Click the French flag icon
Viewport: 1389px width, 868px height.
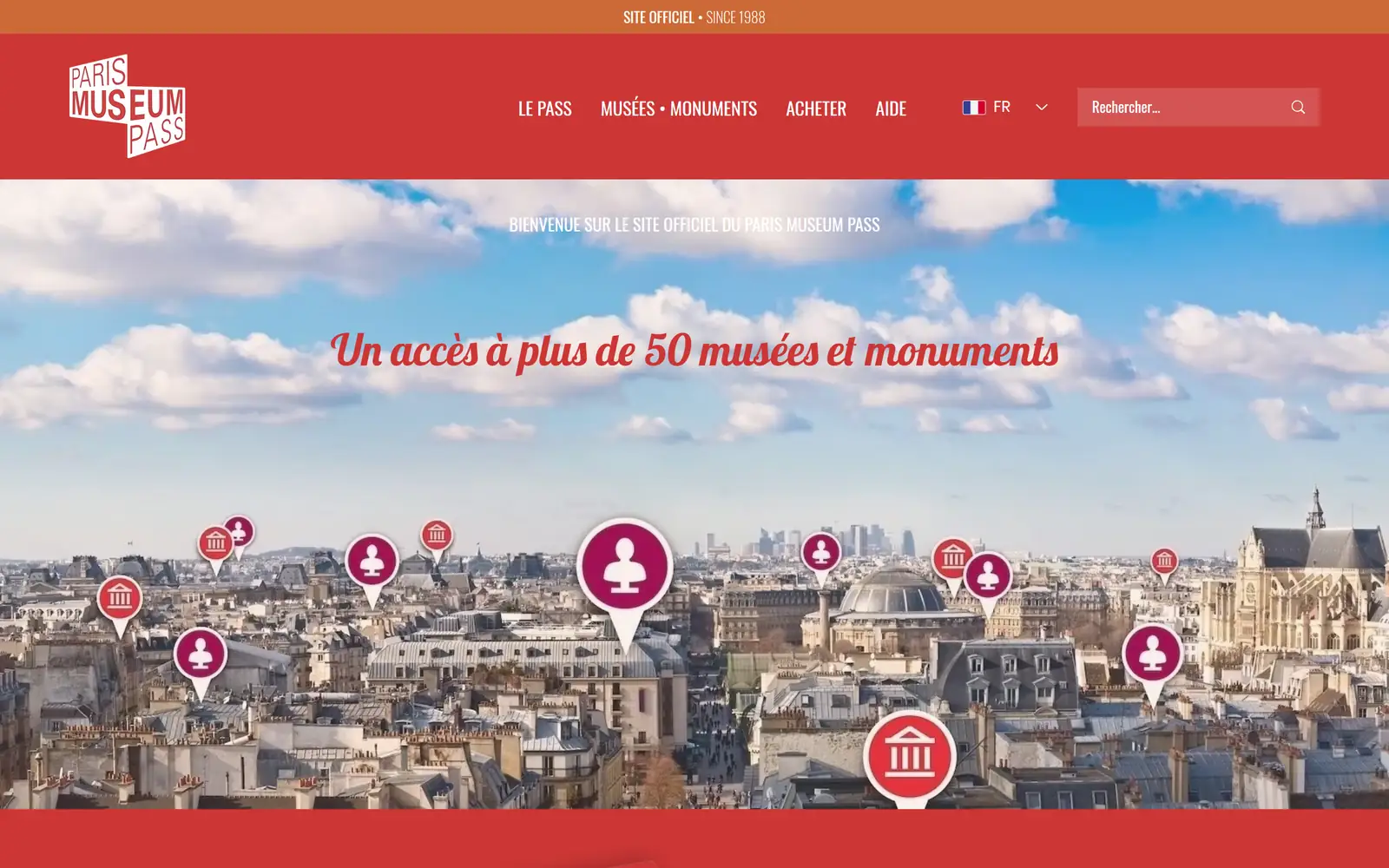pyautogui.click(x=973, y=108)
